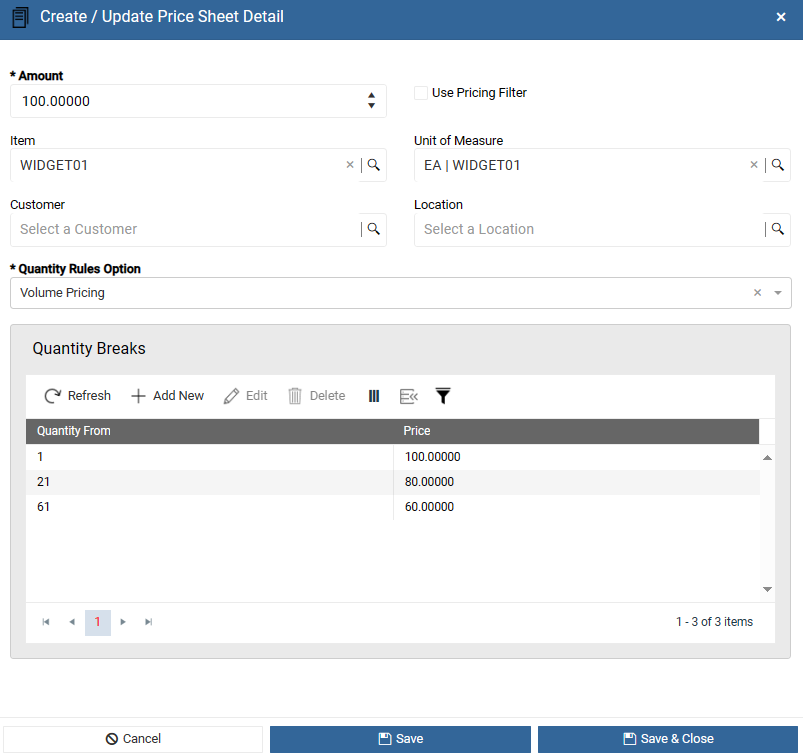Click the grid scrollbar up arrow
803x756 pixels.
[767, 458]
